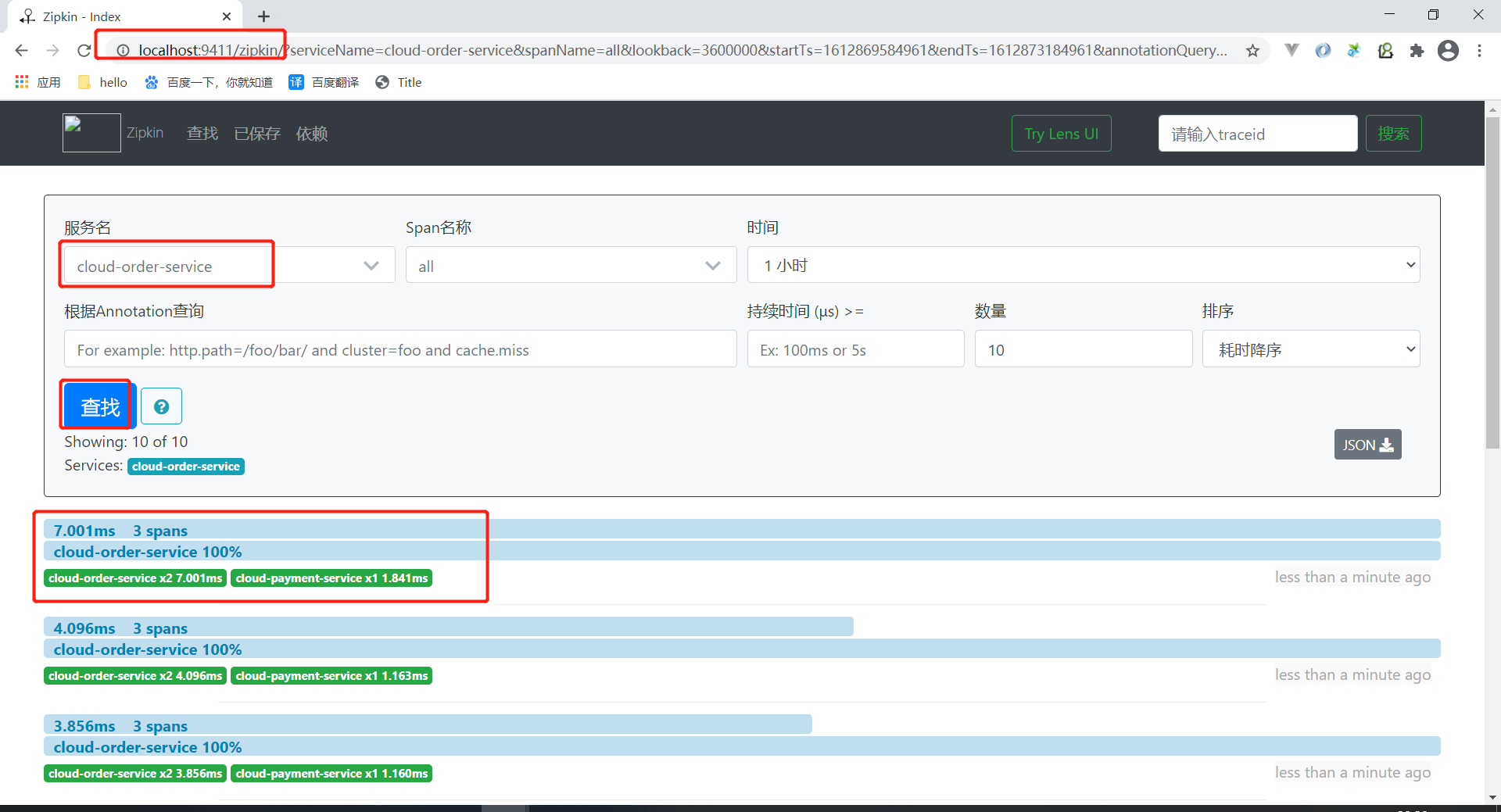Open the Baidu bookmark

point(209,82)
